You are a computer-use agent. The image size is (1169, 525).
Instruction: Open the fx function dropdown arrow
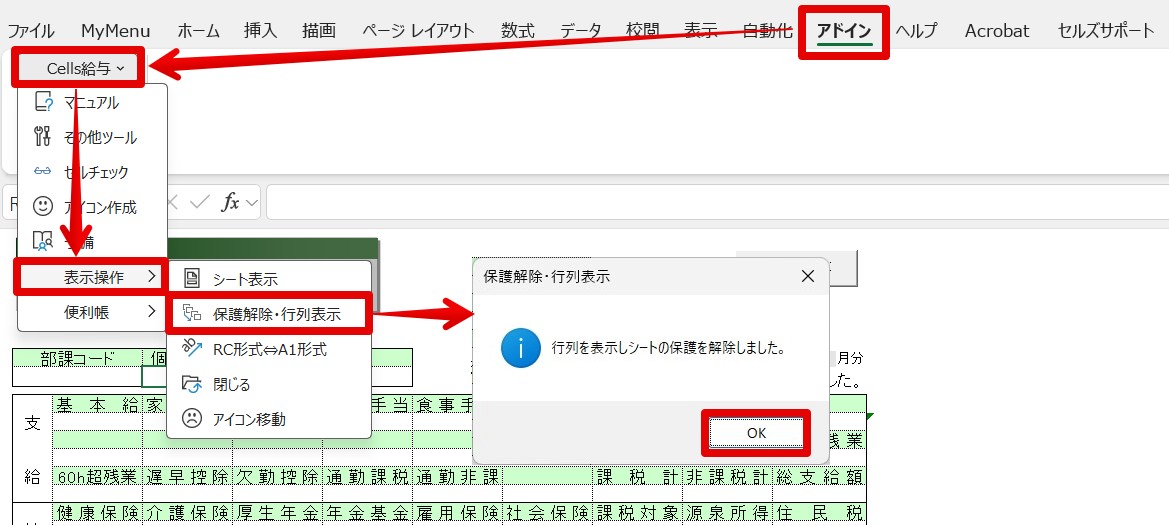[x=251, y=202]
